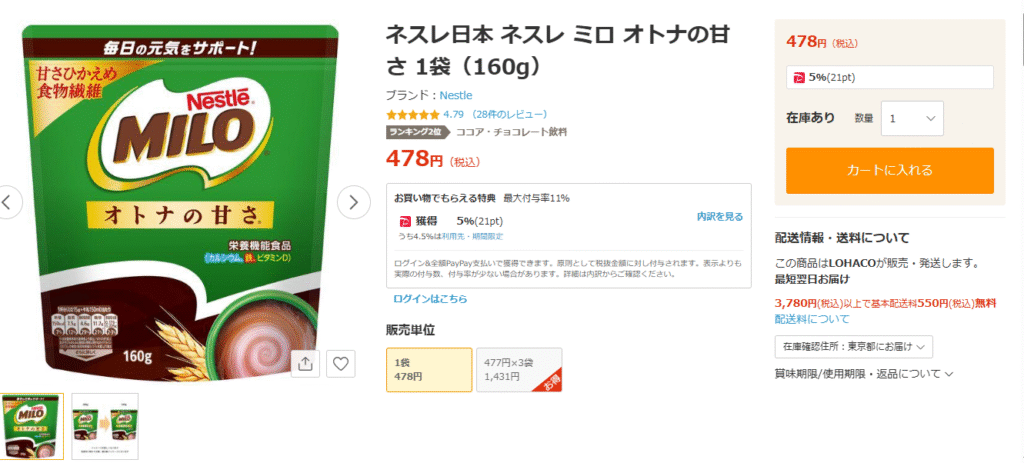
Task: Open 内訳を見る breakdown link
Action: [x=720, y=217]
